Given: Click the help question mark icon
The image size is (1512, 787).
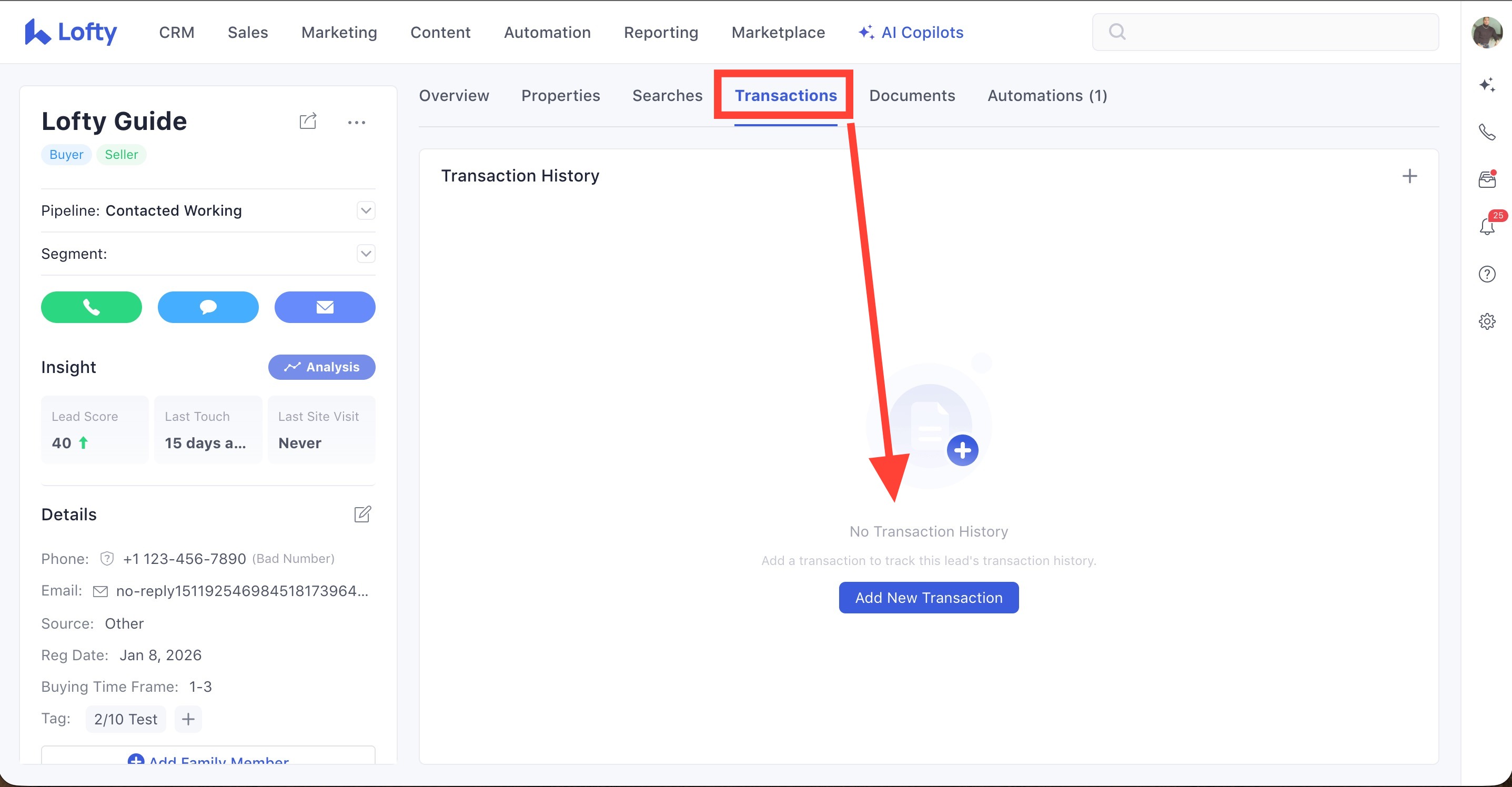Looking at the screenshot, I should coord(1487,274).
